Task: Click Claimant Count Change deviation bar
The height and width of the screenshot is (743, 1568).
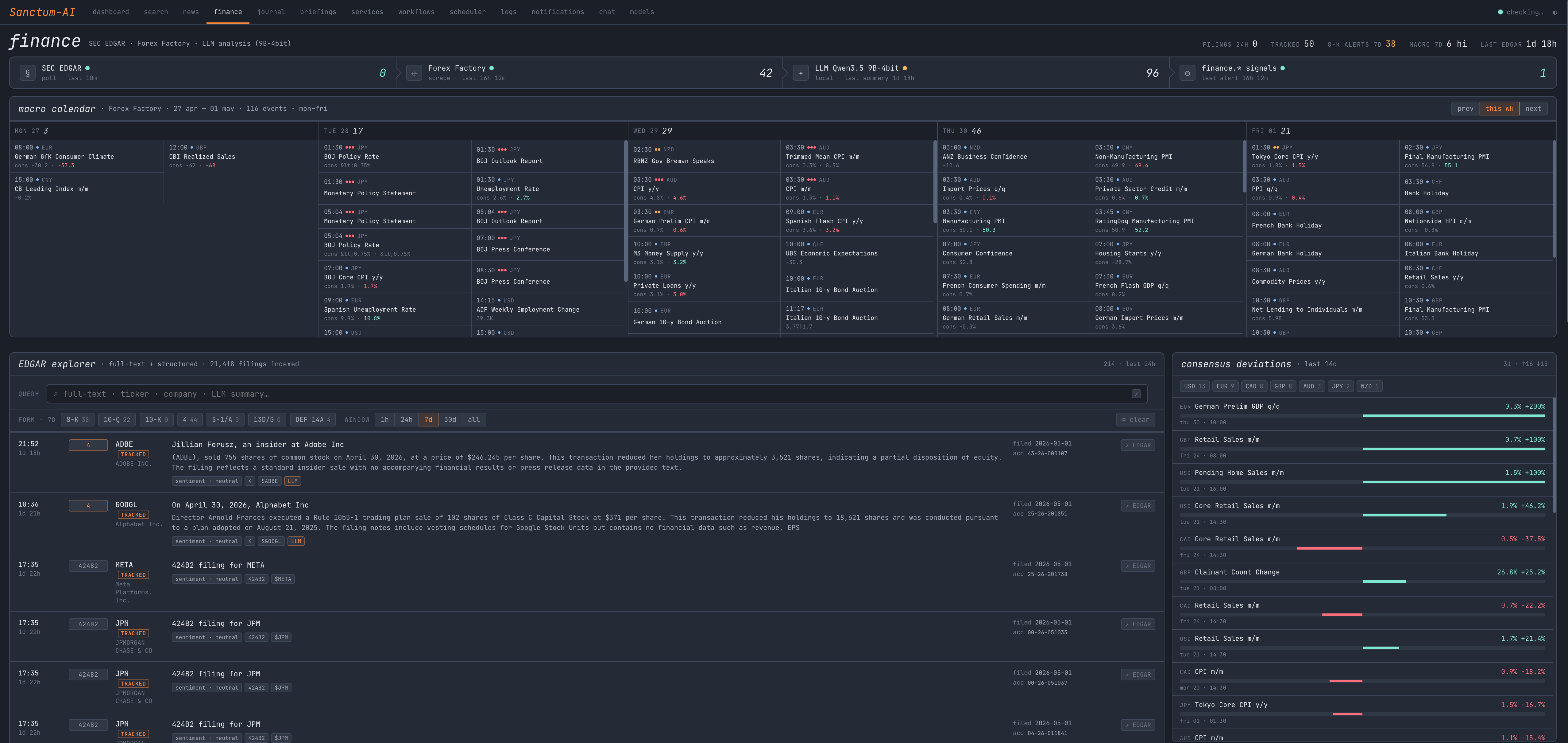Action: click(x=1362, y=582)
